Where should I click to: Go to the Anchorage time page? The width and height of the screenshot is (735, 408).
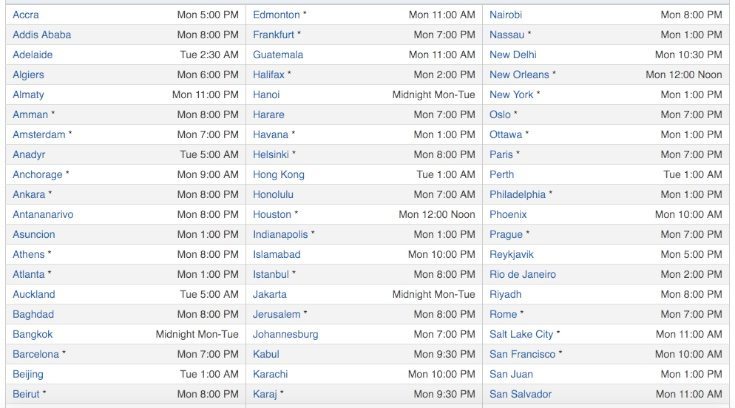pyautogui.click(x=38, y=174)
